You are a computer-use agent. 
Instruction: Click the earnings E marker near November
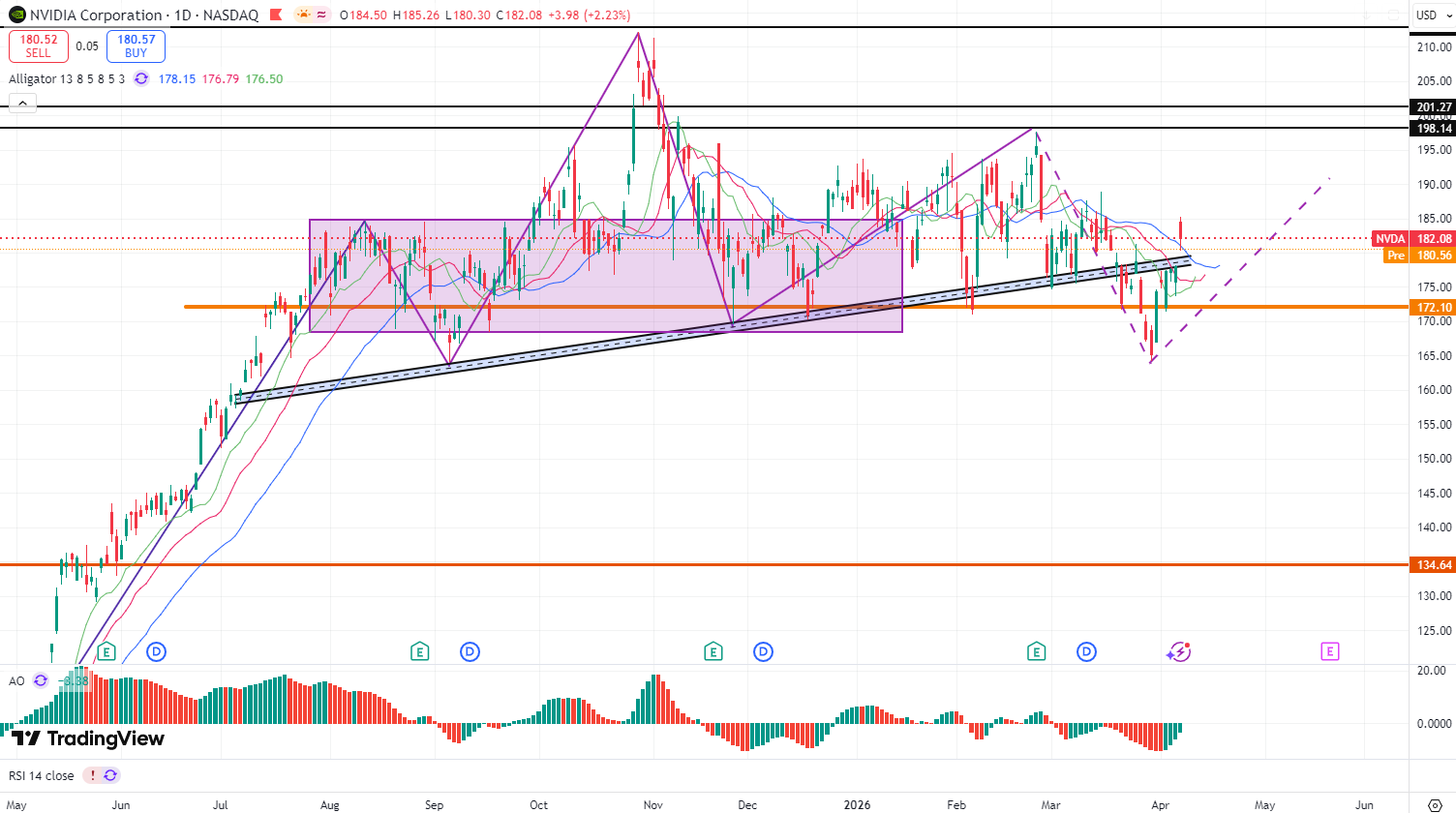[x=713, y=651]
